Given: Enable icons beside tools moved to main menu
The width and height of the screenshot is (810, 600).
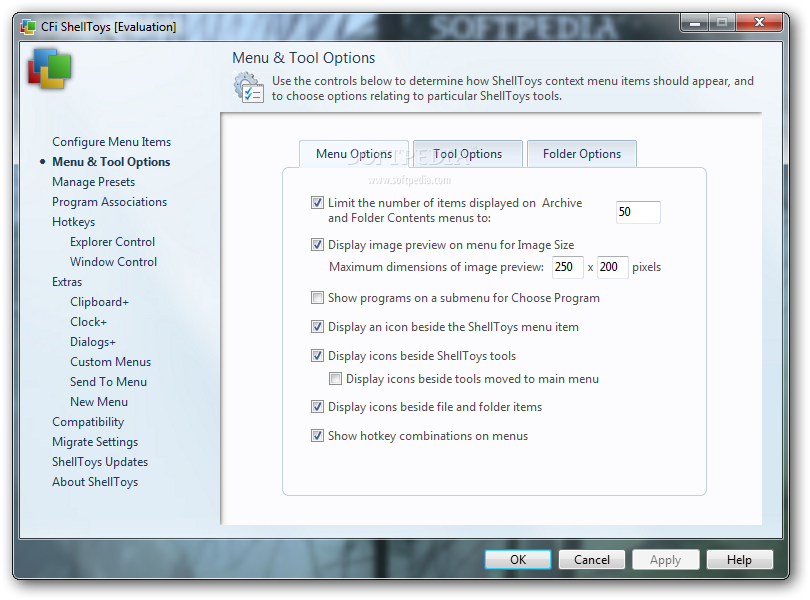Looking at the screenshot, I should coord(335,379).
